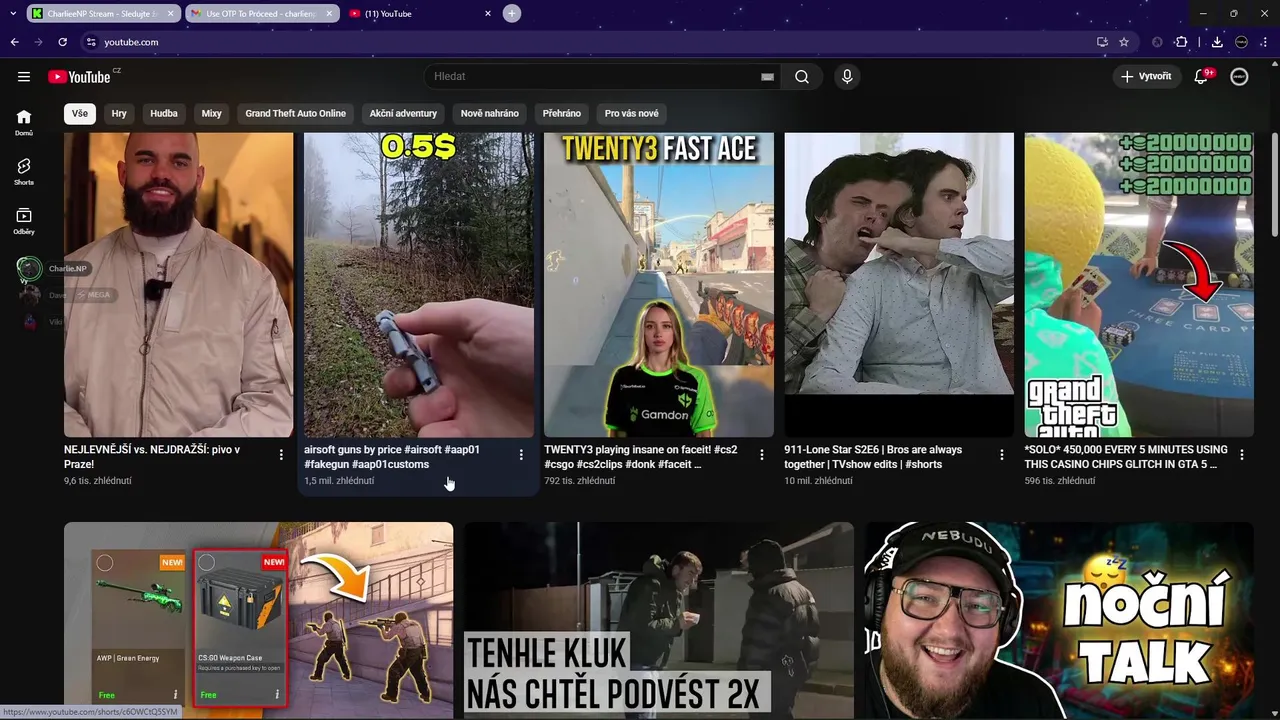The height and width of the screenshot is (720, 1280).
Task: Open the 911-Lone Star S2E6 title link
Action: 873,457
